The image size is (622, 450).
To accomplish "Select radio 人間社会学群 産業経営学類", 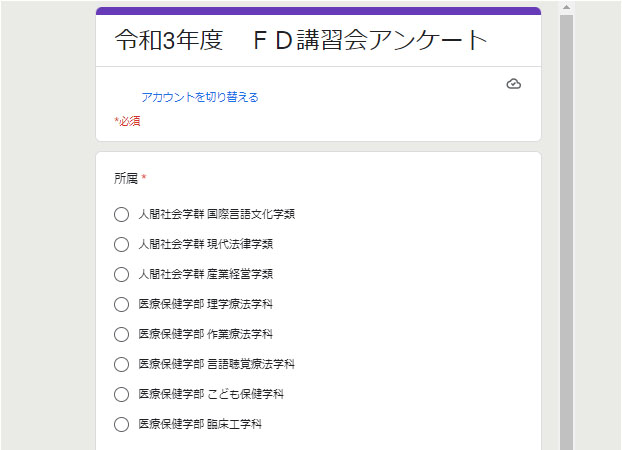I will [121, 274].
